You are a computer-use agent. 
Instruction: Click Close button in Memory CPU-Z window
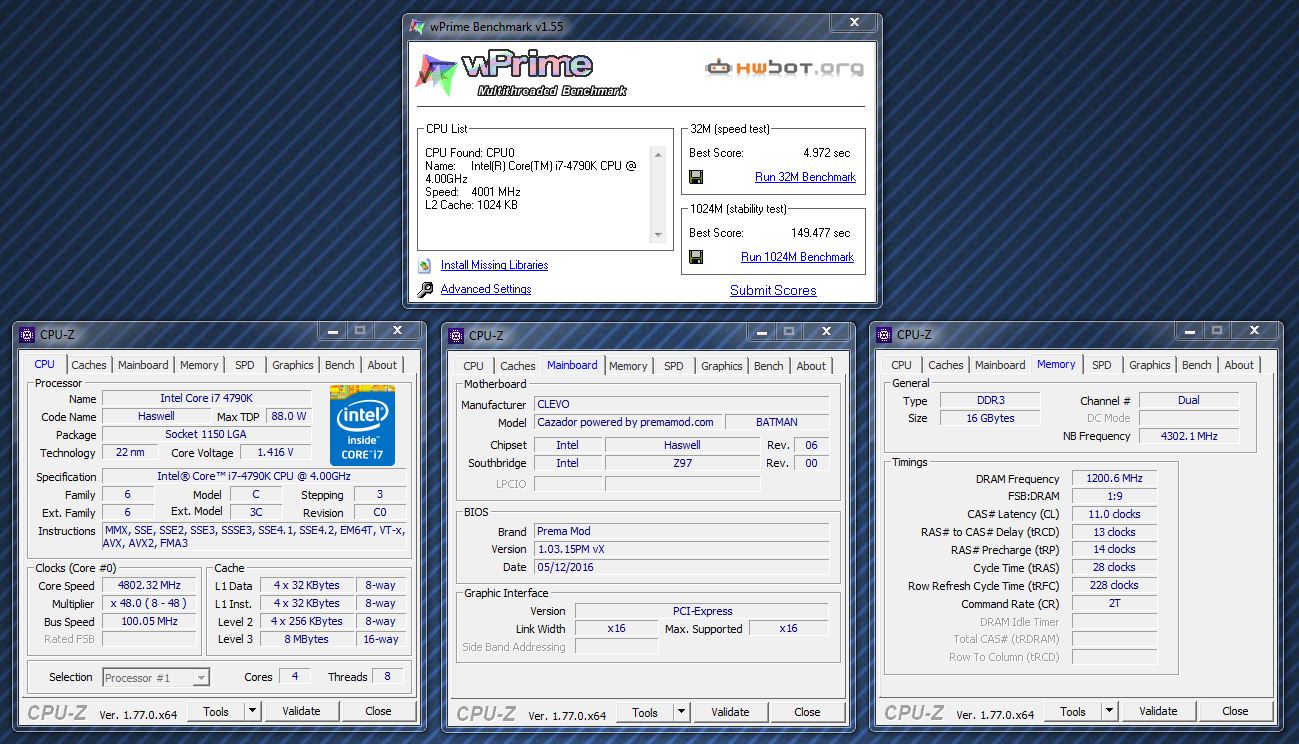(x=1235, y=711)
